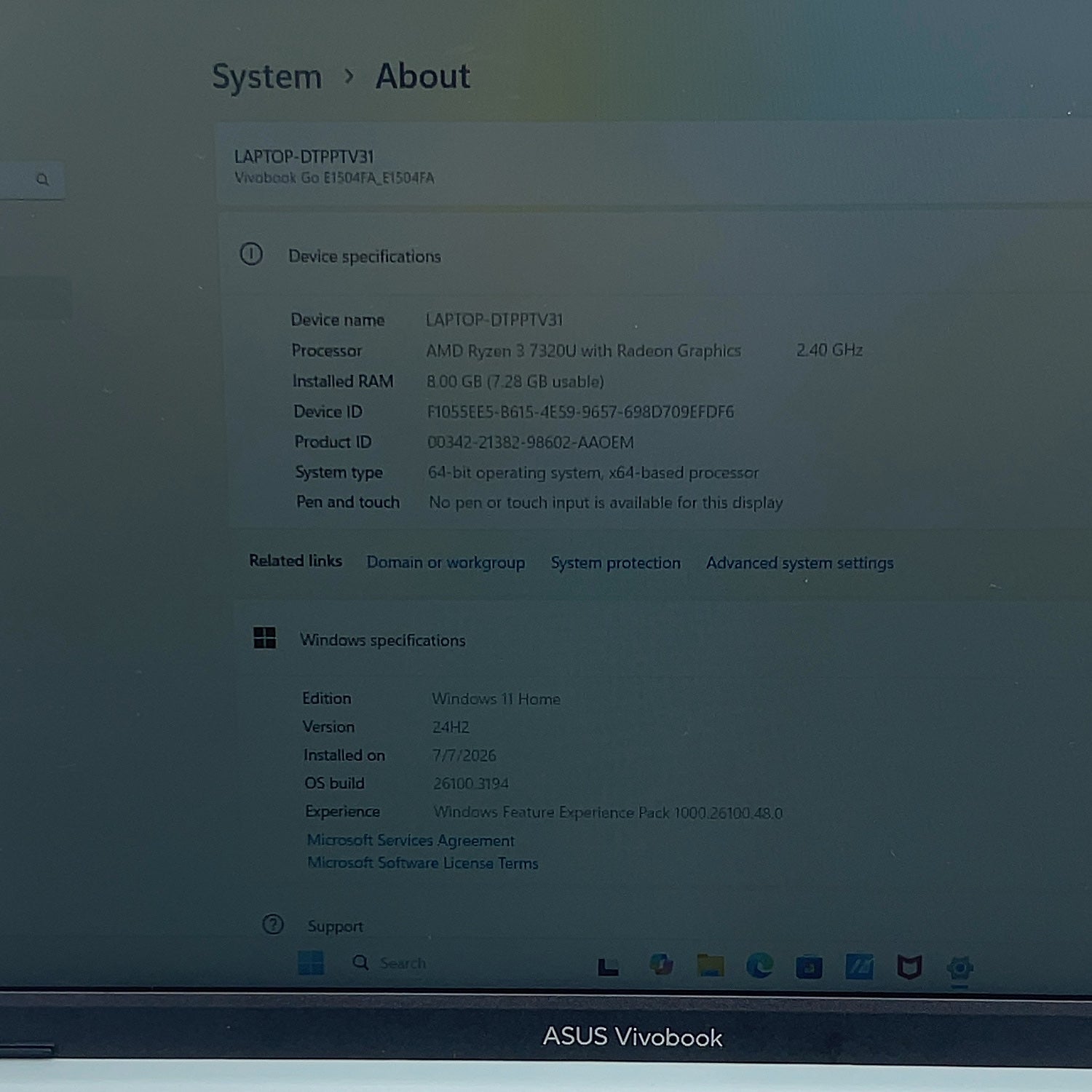The width and height of the screenshot is (1092, 1092).
Task: Open Microsoft Services Agreement link
Action: tap(411, 840)
